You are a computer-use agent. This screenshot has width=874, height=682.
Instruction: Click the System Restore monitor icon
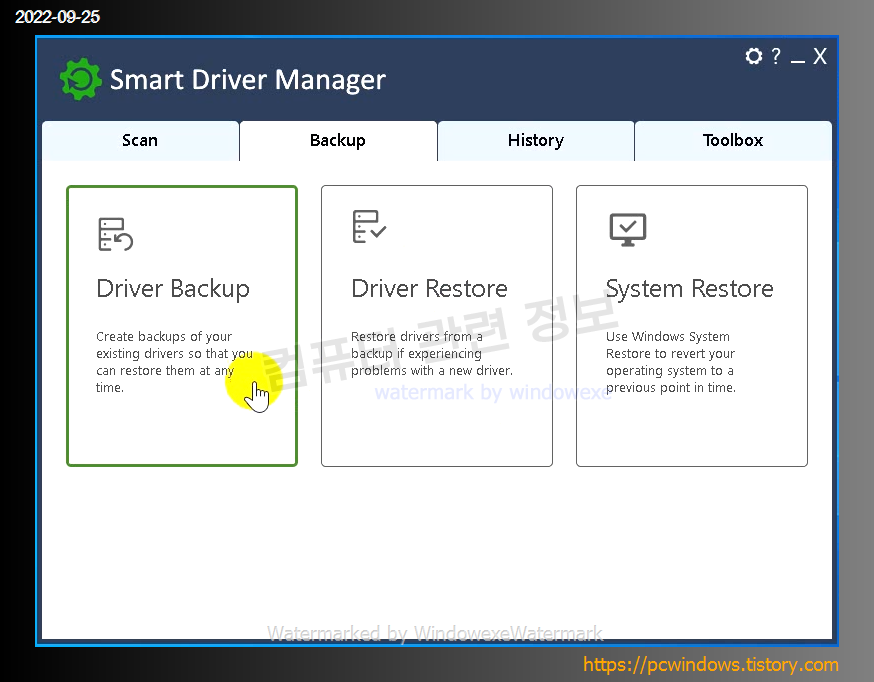tap(628, 230)
